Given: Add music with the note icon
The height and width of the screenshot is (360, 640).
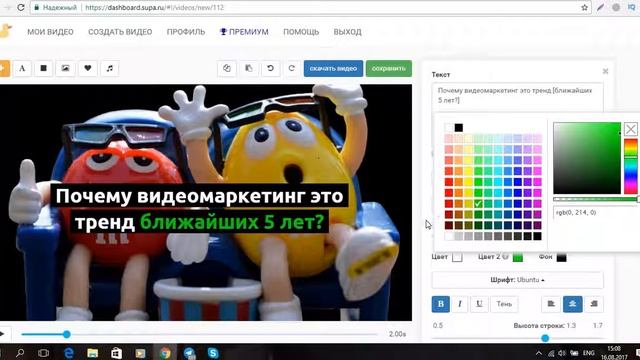Looking at the screenshot, I should [109, 68].
